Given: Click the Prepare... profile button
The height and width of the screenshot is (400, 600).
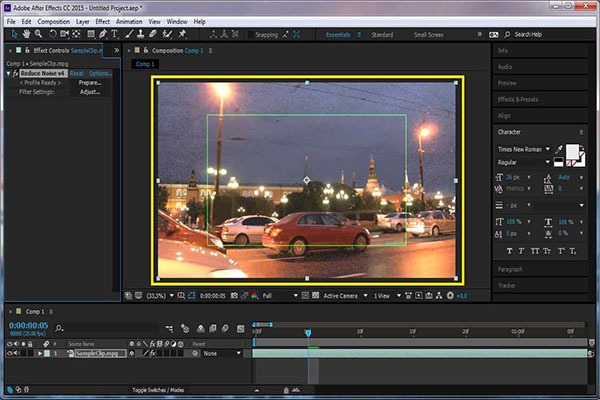Looking at the screenshot, I should [90, 83].
